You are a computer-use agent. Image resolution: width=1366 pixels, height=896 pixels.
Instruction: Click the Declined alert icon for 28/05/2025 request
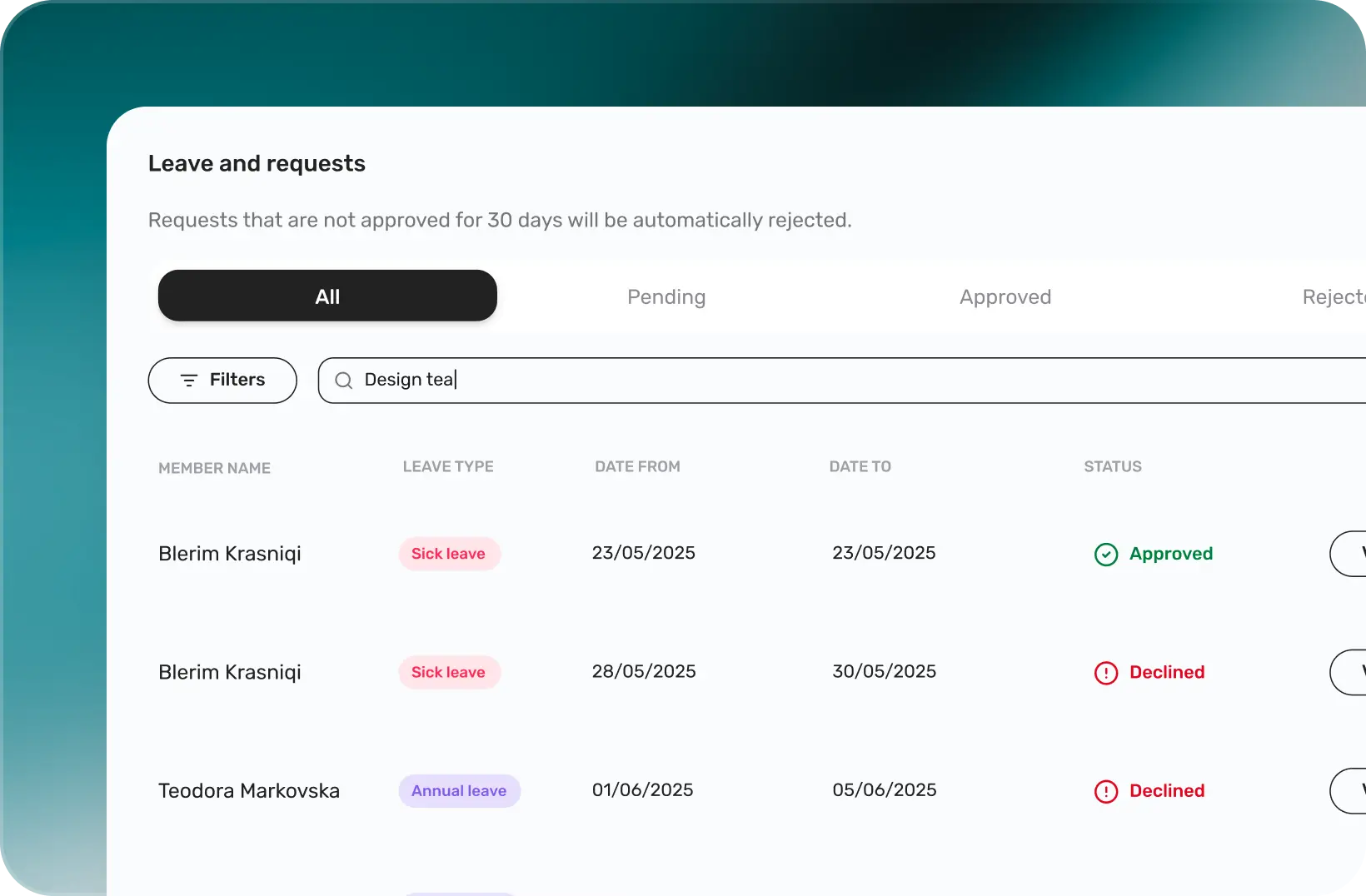click(1105, 673)
